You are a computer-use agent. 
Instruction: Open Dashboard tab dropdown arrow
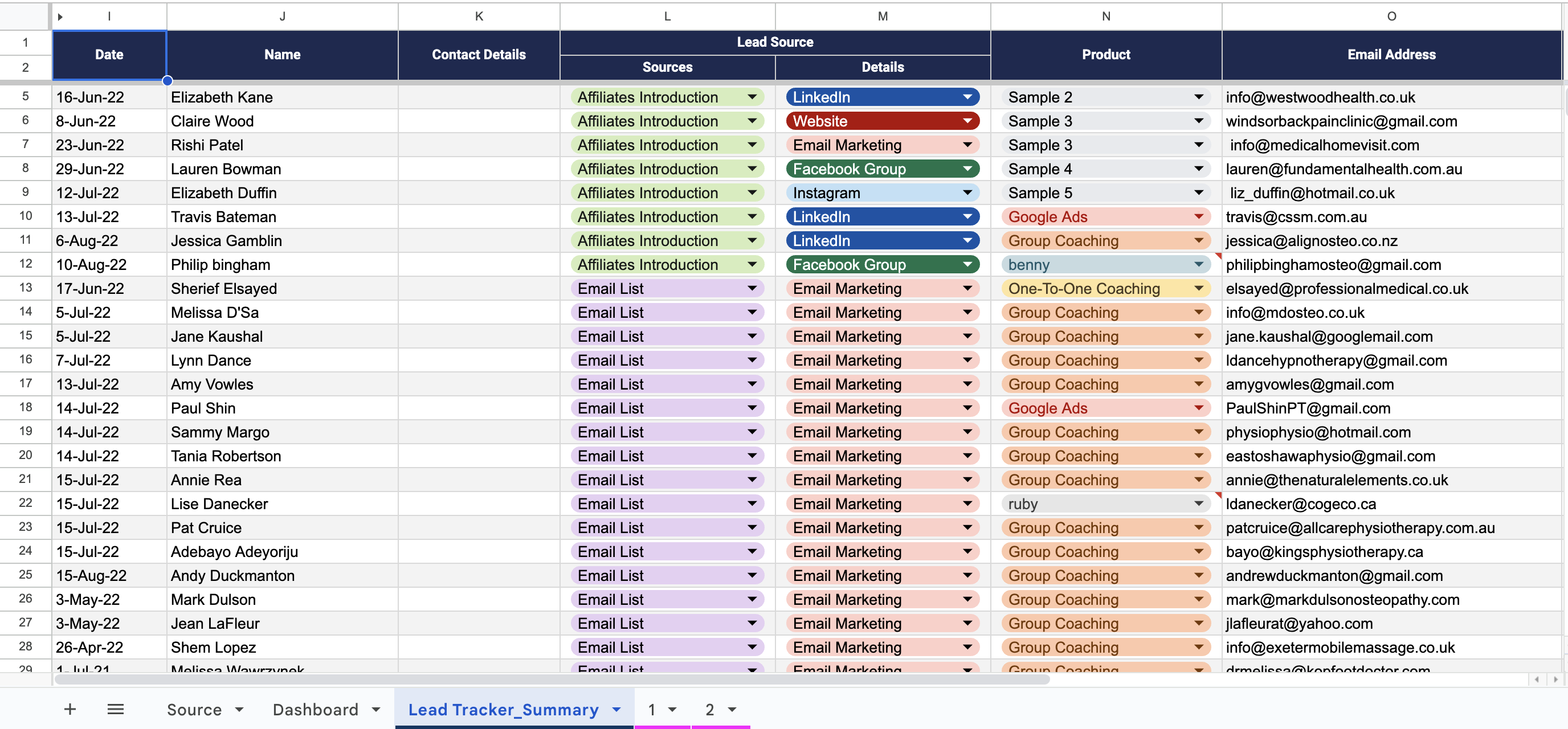click(376, 710)
